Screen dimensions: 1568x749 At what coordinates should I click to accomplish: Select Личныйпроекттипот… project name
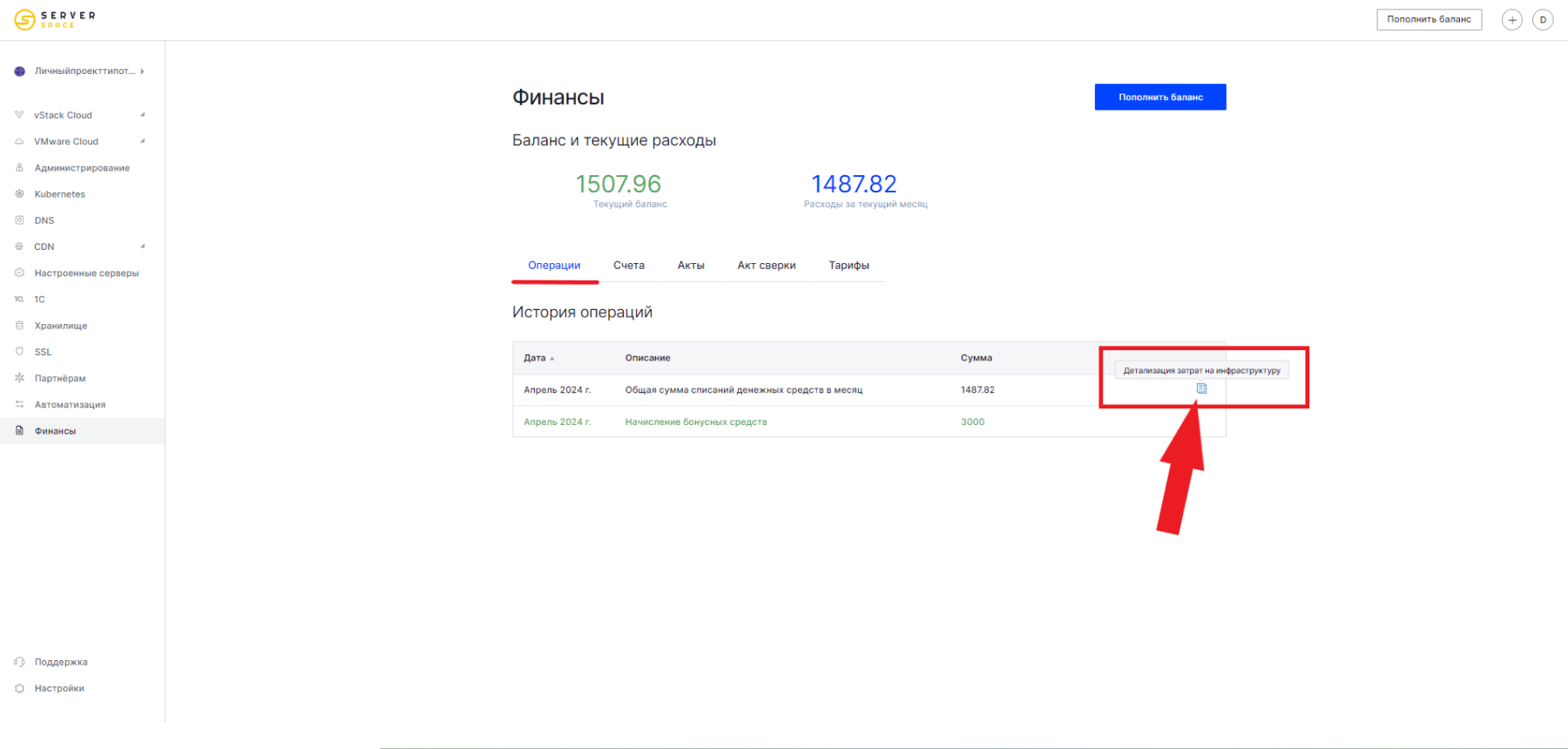(x=84, y=71)
